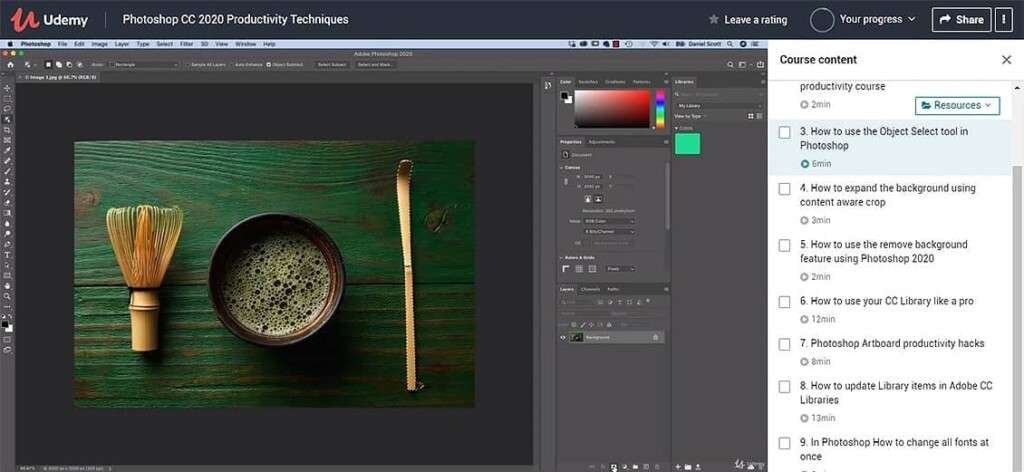The image size is (1024, 472).
Task: Hide the Background layer with eye icon
Action: (x=563, y=338)
